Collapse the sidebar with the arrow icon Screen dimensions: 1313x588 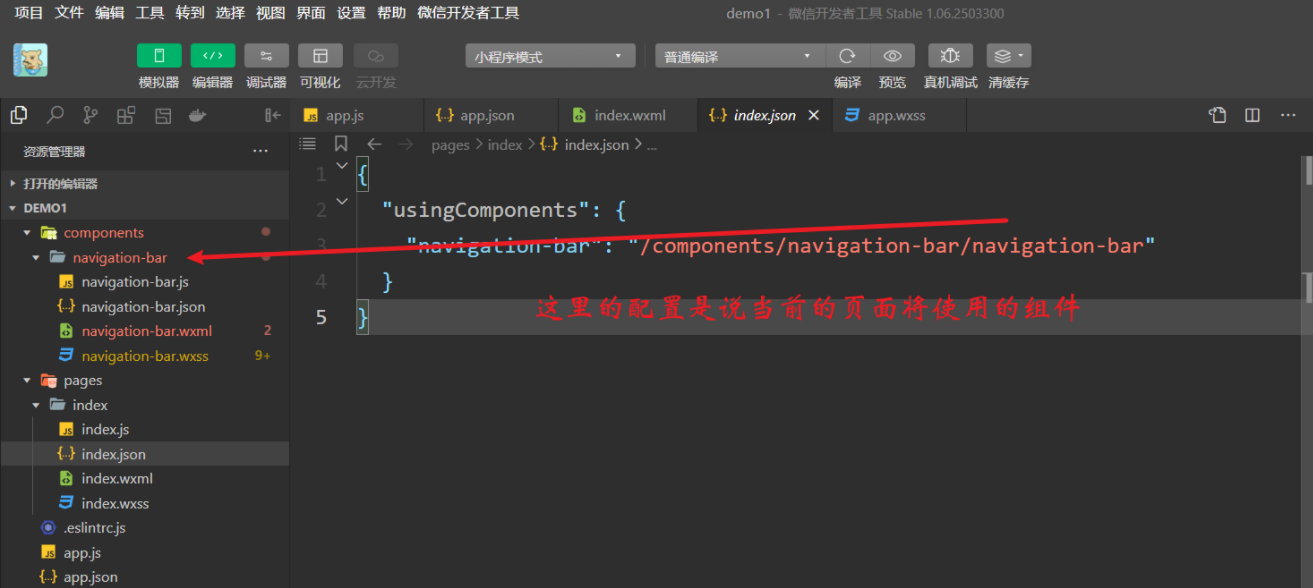[272, 115]
